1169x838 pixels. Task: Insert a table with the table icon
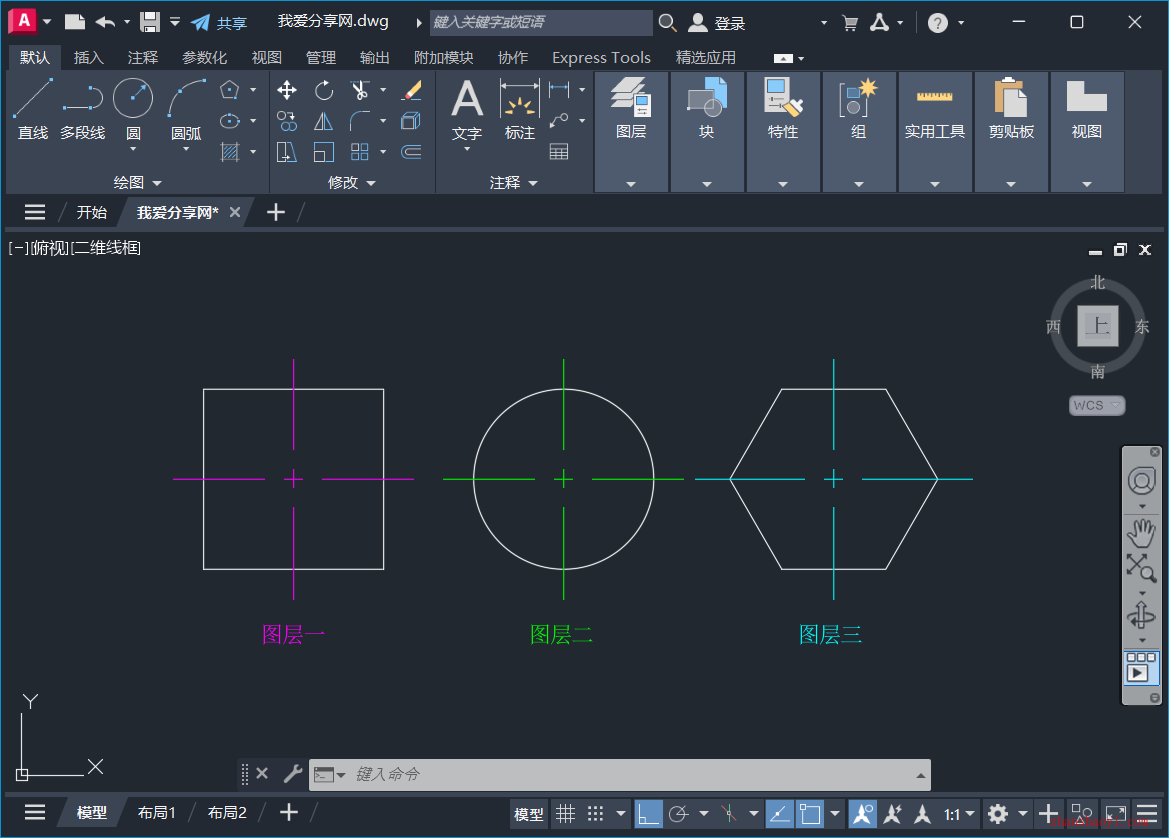click(559, 152)
